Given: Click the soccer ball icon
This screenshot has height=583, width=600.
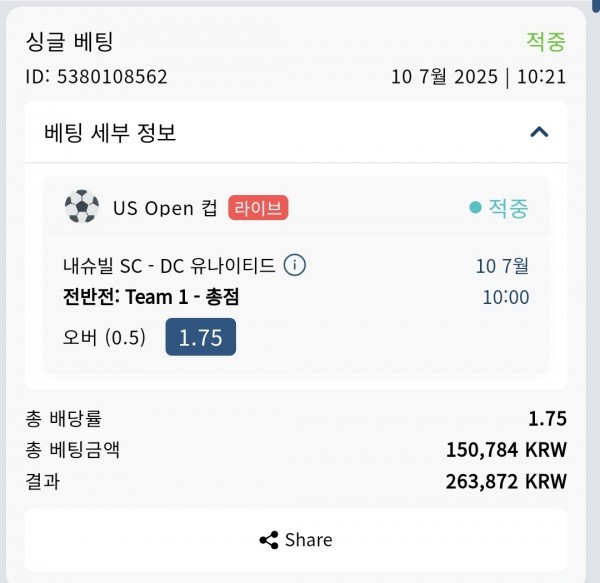Looking at the screenshot, I should [x=82, y=207].
